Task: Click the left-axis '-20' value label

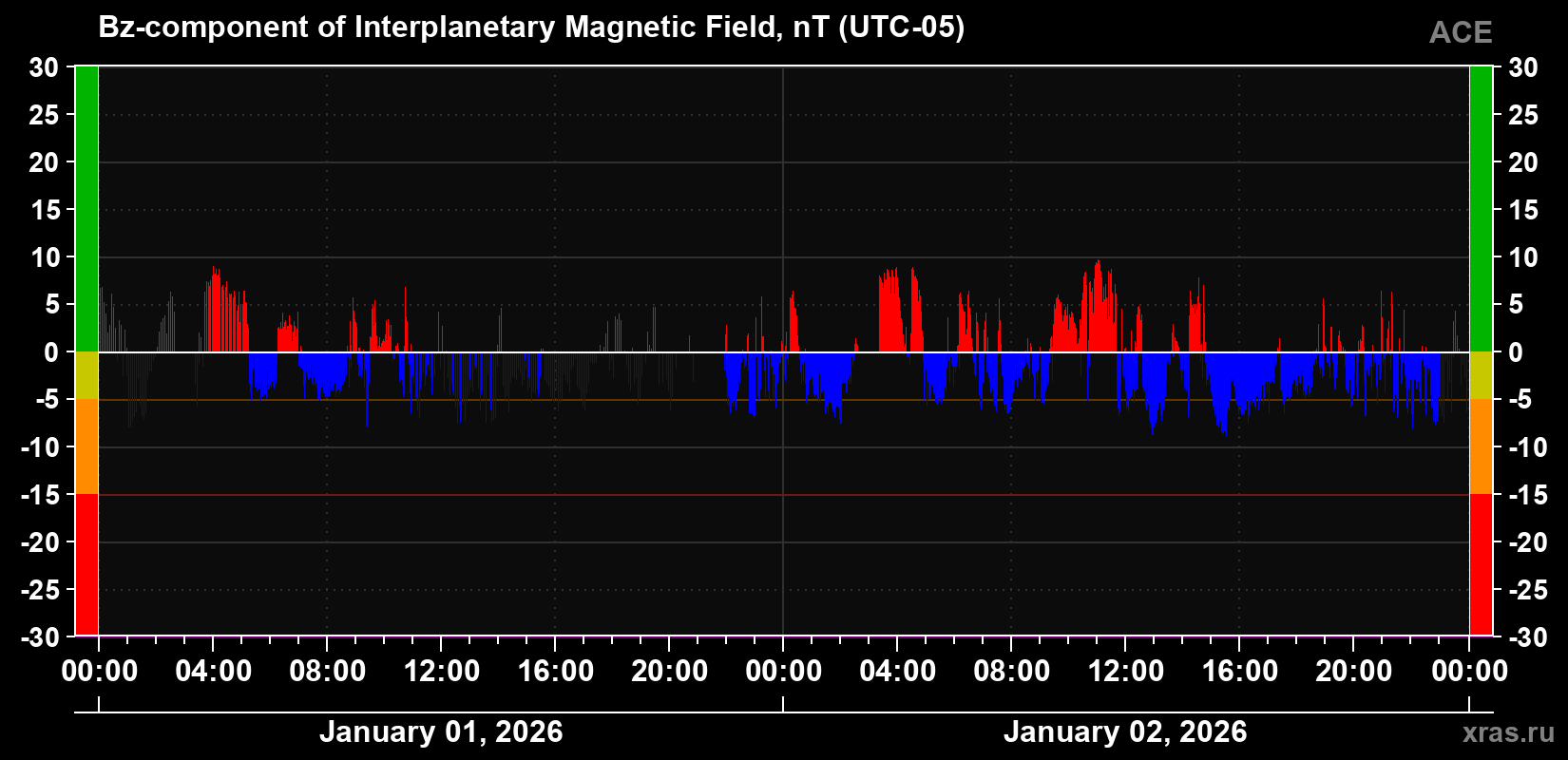Action: pyautogui.click(x=40, y=542)
